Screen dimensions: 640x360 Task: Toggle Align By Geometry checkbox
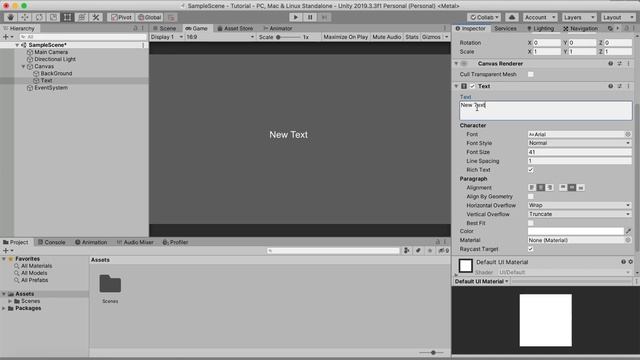pyautogui.click(x=531, y=196)
